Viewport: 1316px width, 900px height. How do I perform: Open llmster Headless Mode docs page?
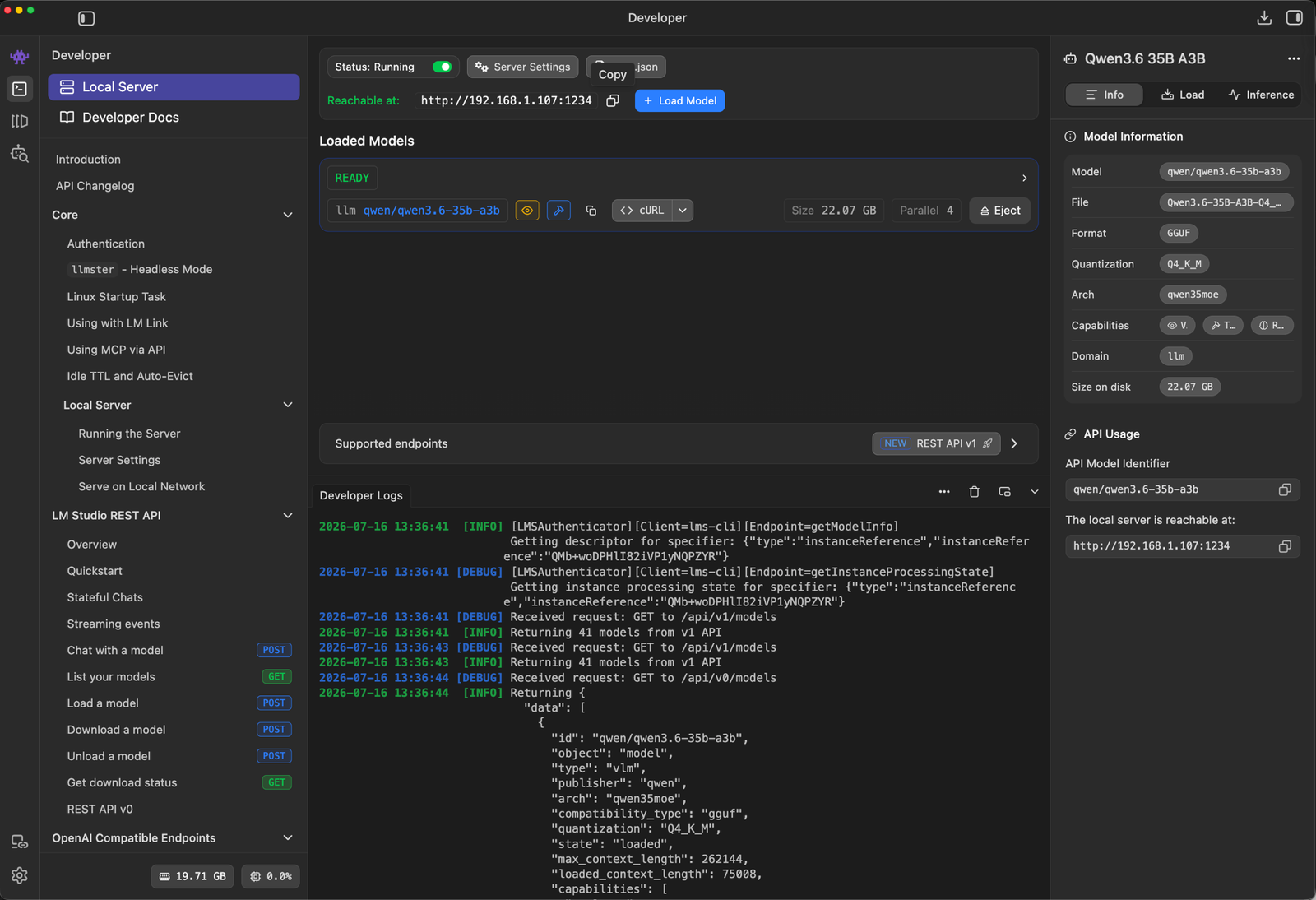140,269
